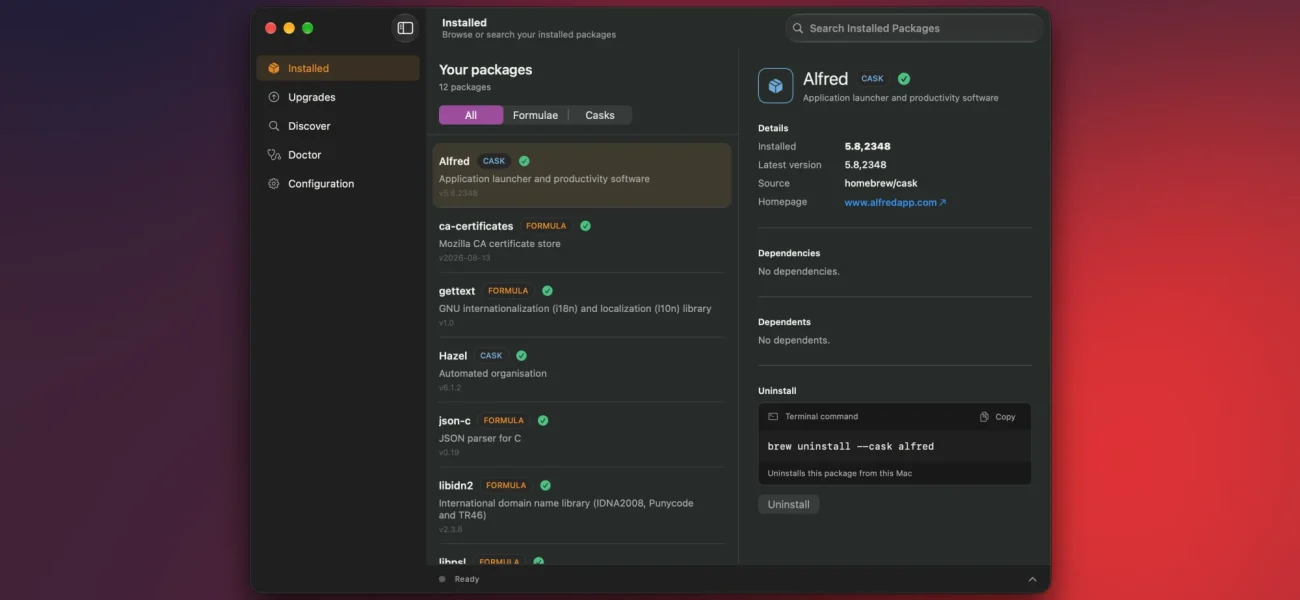Click the Upgrades arrow icon in the sidebar

(274, 97)
